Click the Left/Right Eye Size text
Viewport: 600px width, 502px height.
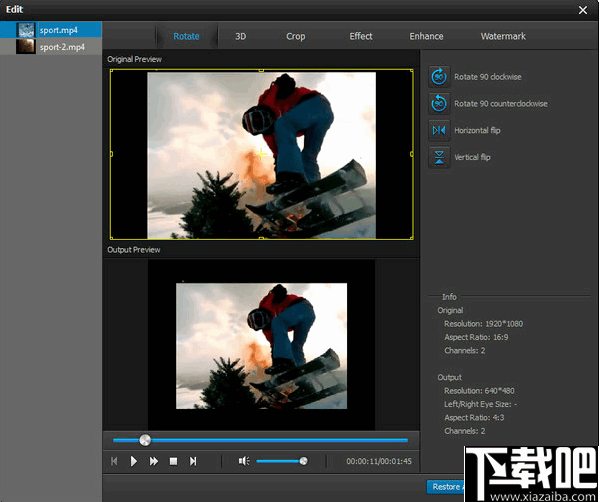click(x=481, y=404)
